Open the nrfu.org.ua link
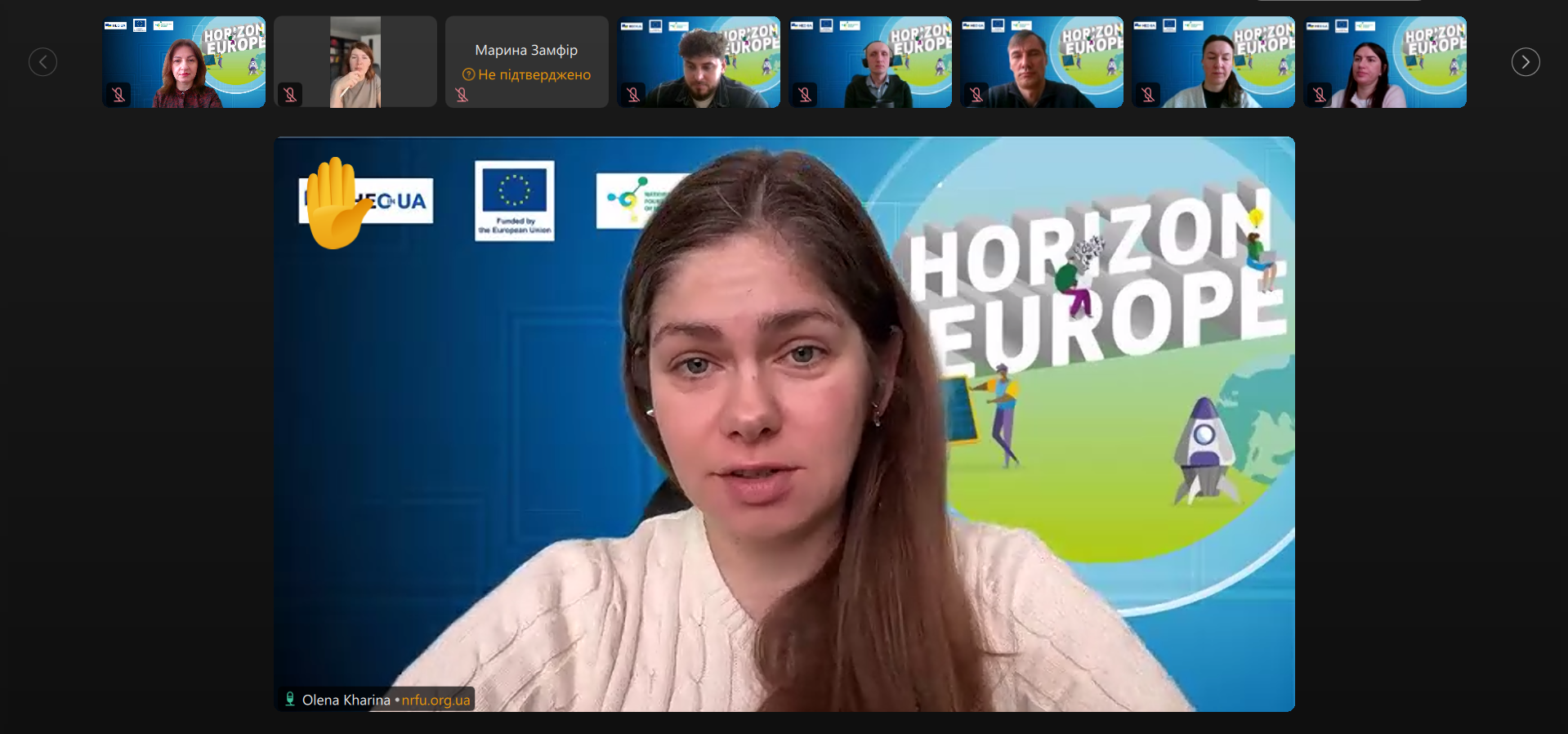This screenshot has width=1568, height=734. click(436, 700)
